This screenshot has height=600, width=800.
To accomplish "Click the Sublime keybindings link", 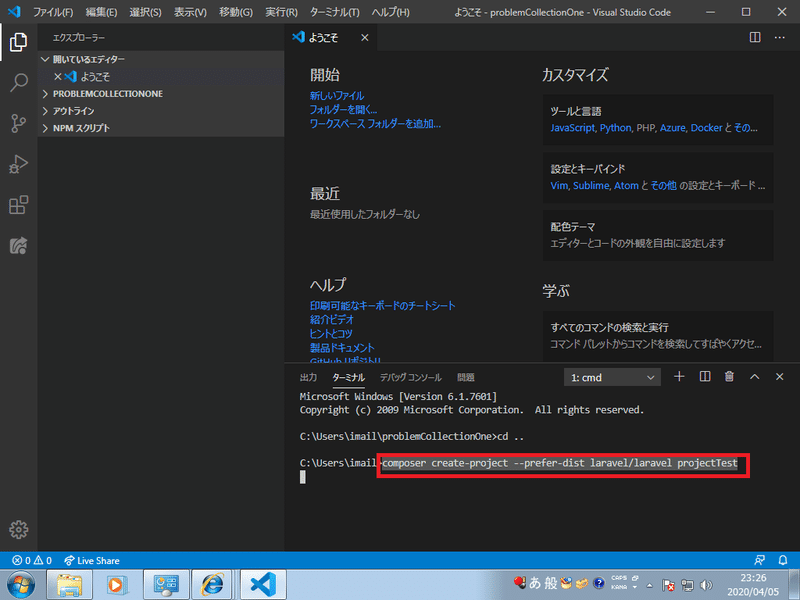I will [x=591, y=186].
